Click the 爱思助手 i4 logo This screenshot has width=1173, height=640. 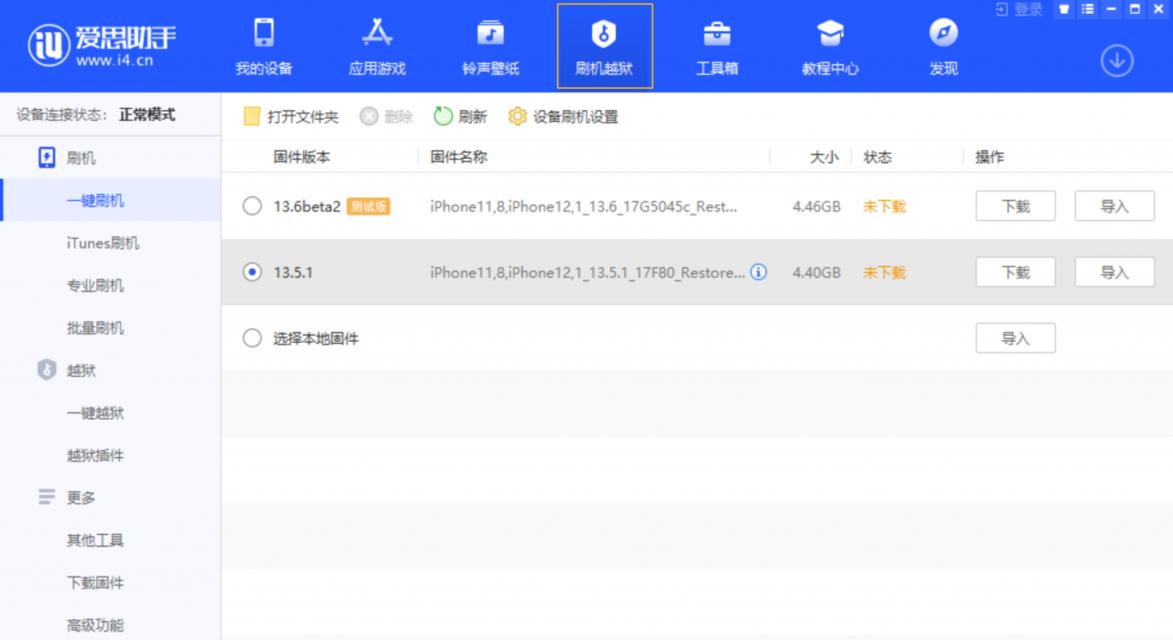[x=101, y=45]
